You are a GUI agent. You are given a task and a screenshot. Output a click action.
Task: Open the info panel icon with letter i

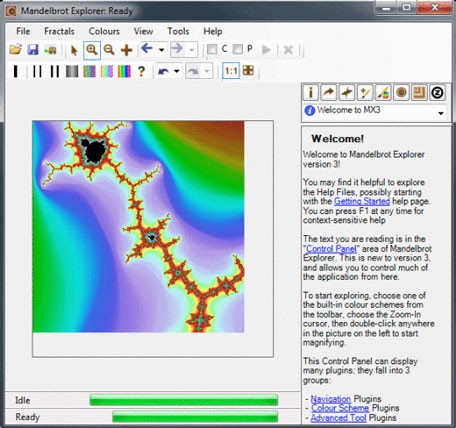tap(311, 92)
